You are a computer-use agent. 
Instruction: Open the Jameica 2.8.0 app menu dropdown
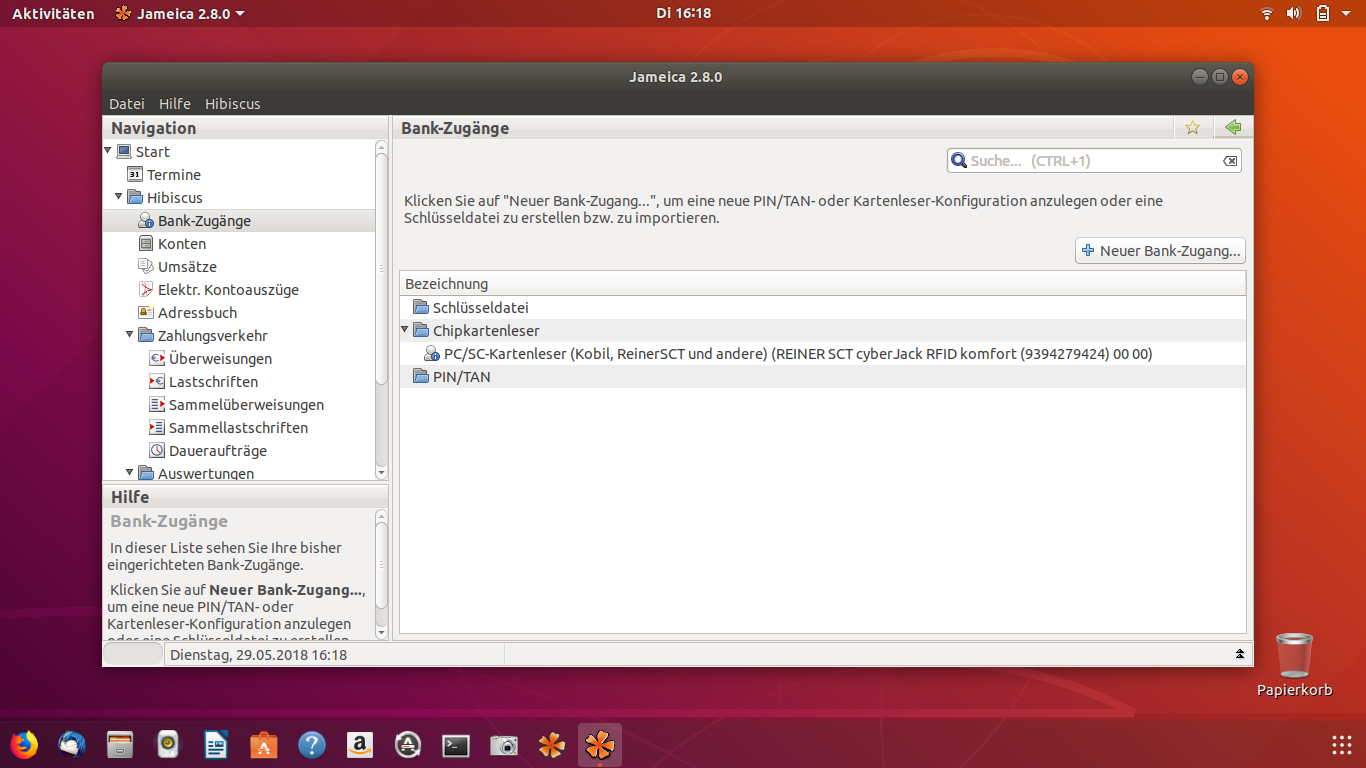click(180, 13)
